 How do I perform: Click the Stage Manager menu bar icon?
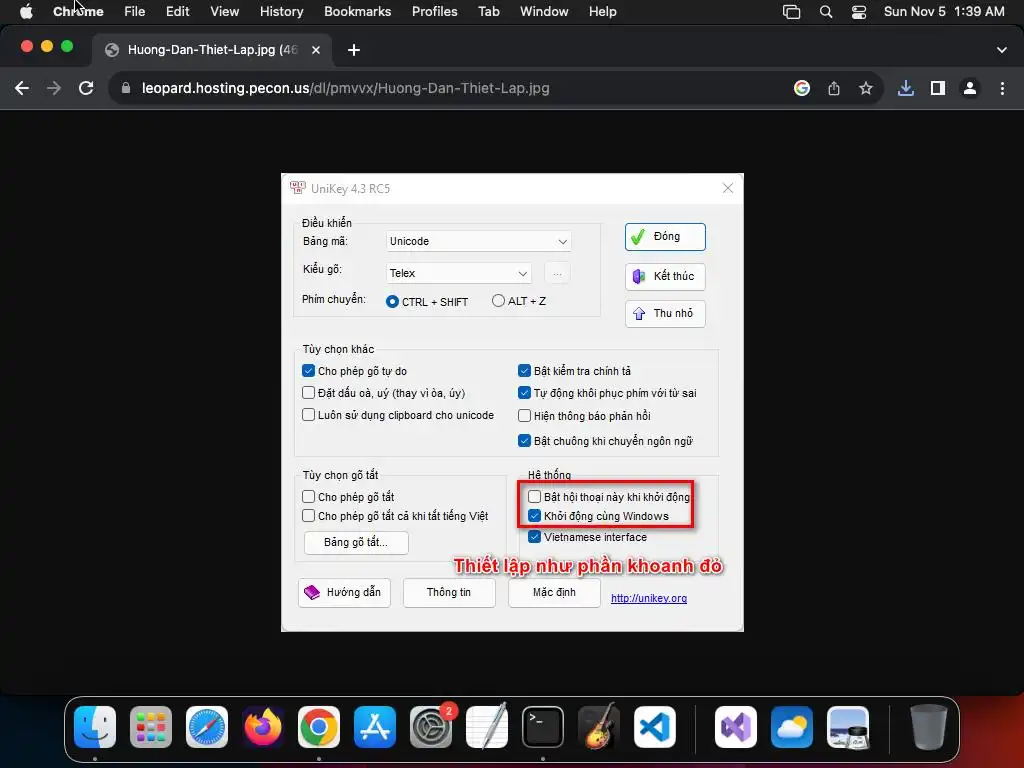792,12
